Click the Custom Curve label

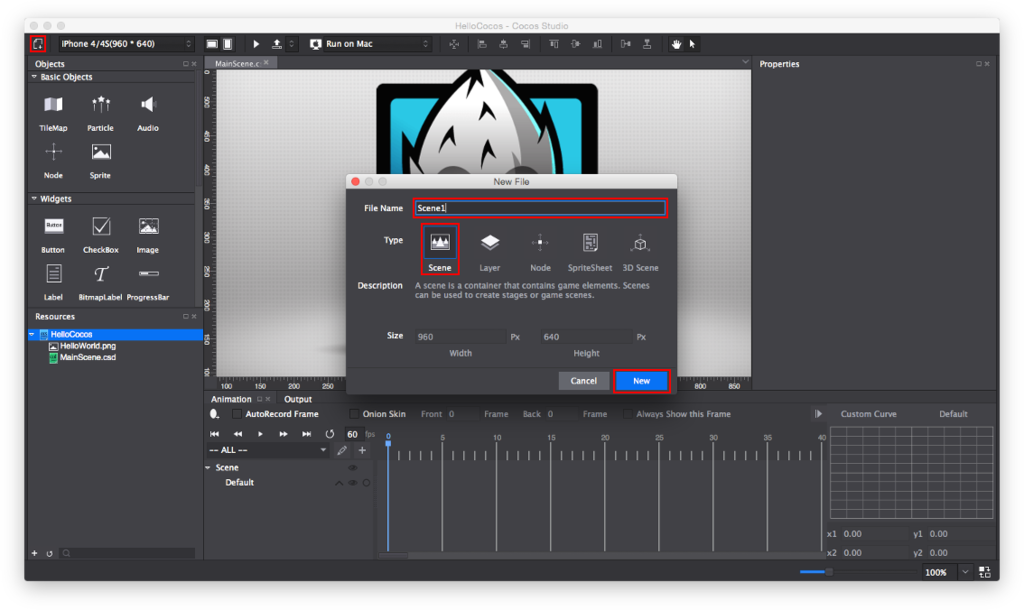pos(868,414)
